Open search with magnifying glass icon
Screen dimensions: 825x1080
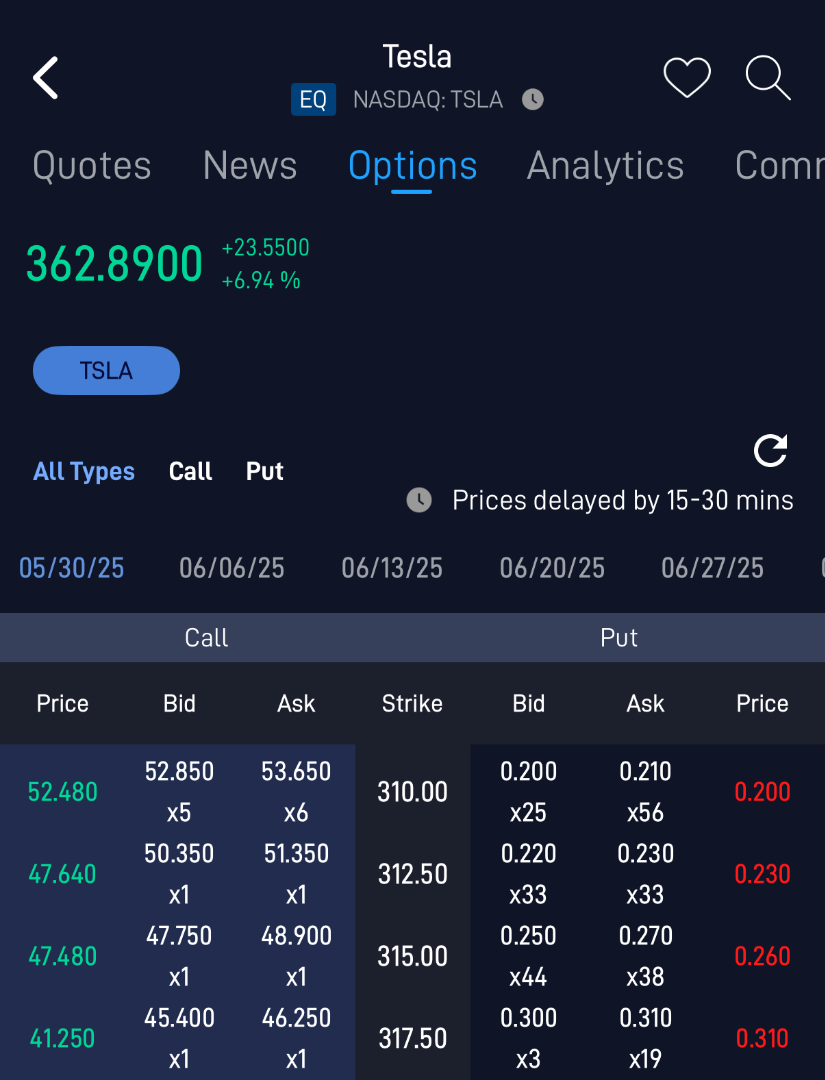pyautogui.click(x=768, y=78)
